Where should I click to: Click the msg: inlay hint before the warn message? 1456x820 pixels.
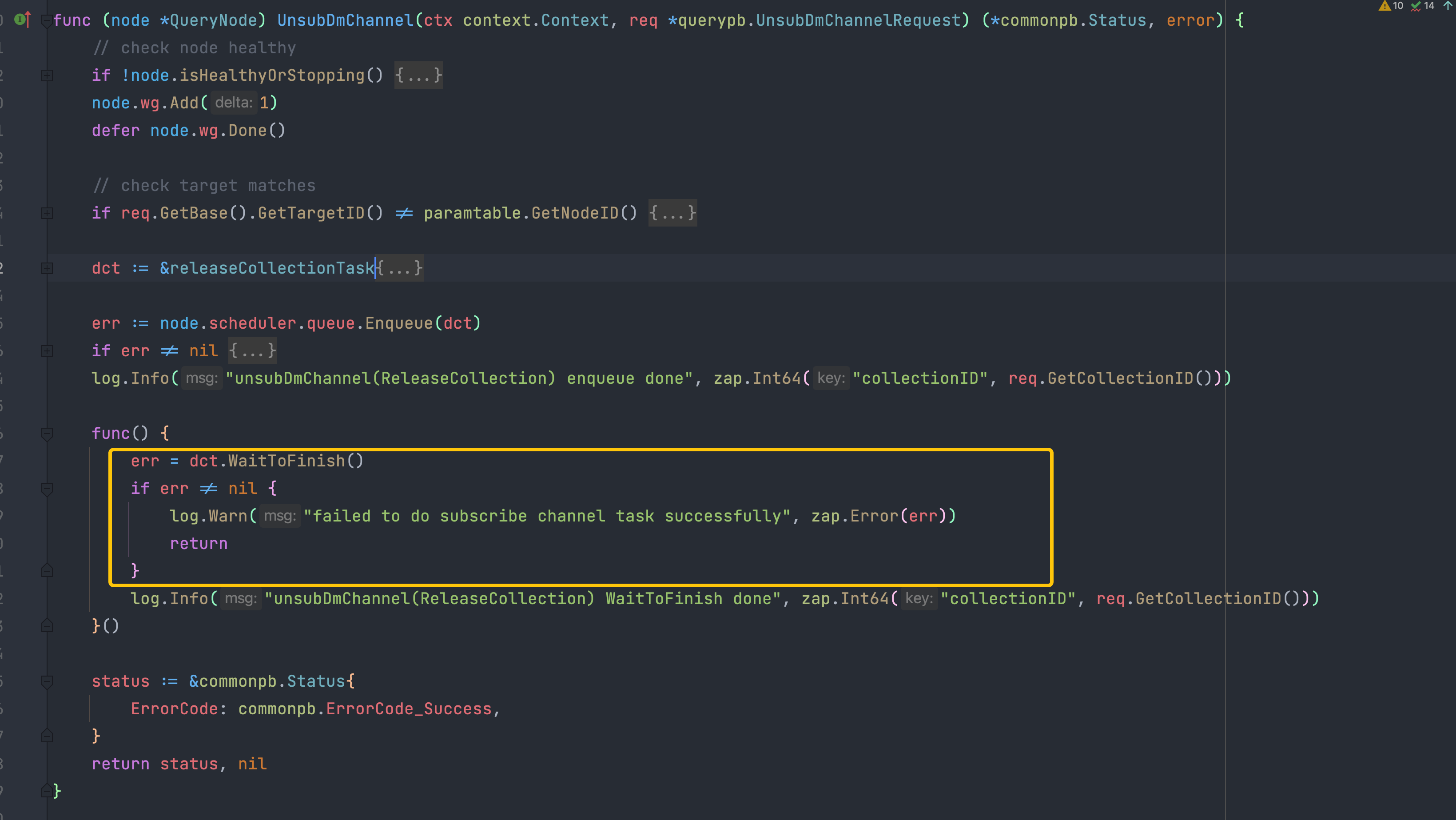pyautogui.click(x=280, y=515)
